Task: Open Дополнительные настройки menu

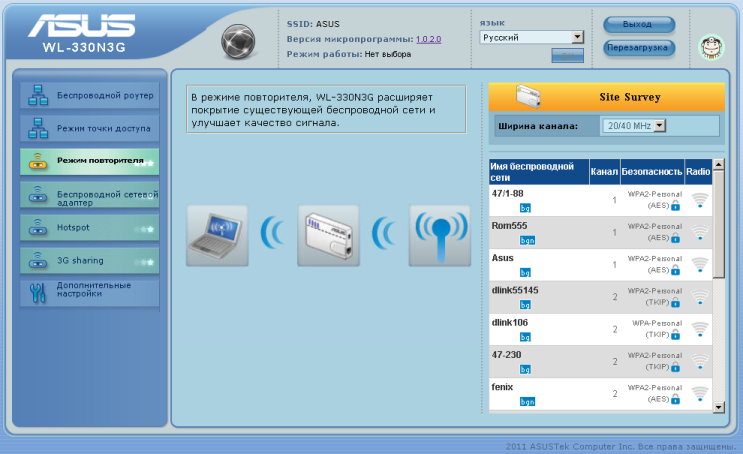Action: (x=90, y=292)
